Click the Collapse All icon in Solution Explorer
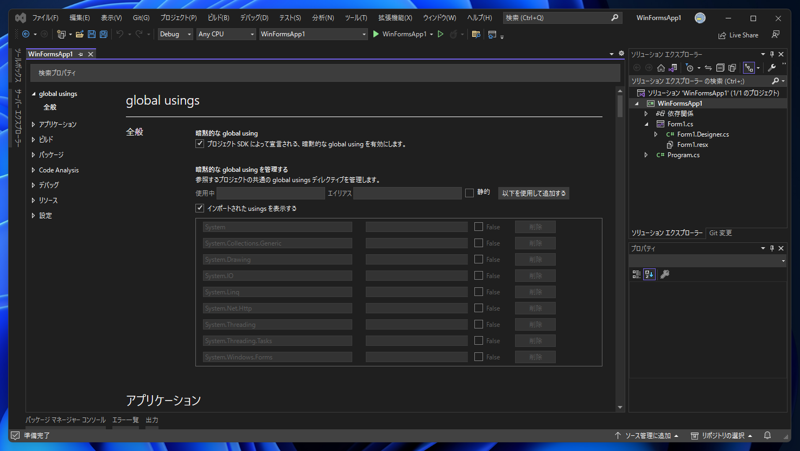Viewport: 800px width, 451px height. tap(720, 68)
